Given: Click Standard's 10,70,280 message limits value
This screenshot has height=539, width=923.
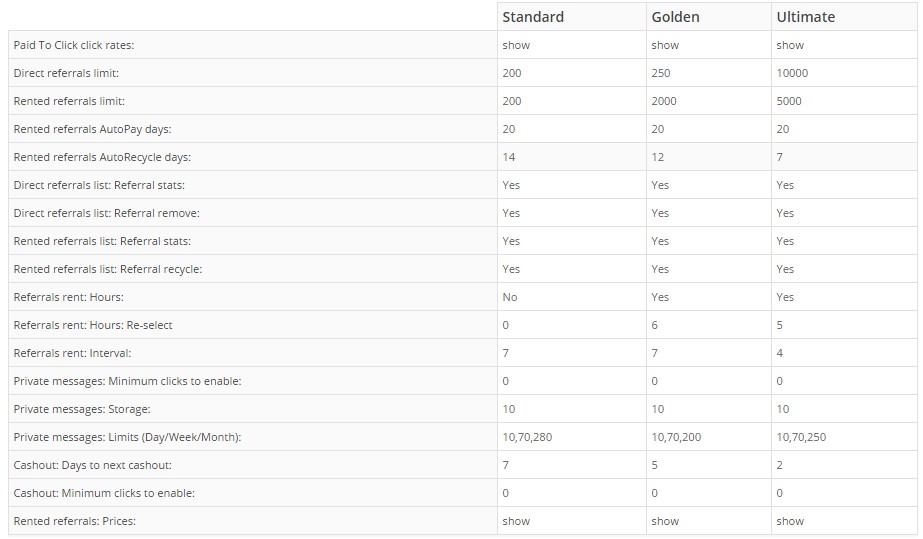Looking at the screenshot, I should click(x=526, y=437).
